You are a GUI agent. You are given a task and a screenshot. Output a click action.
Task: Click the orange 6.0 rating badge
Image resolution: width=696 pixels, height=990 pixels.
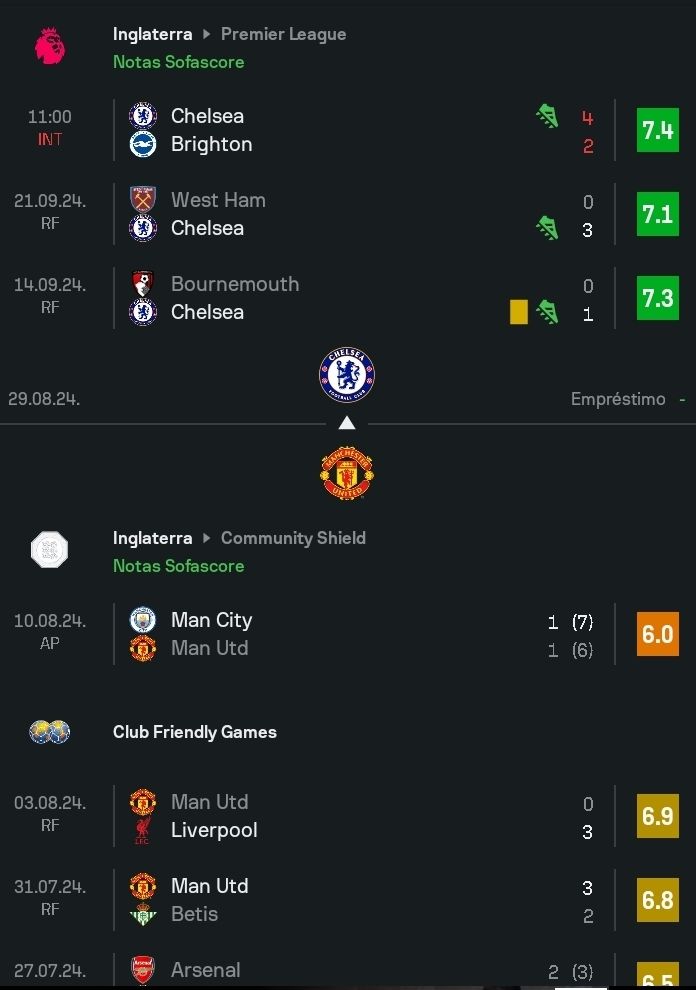[657, 634]
